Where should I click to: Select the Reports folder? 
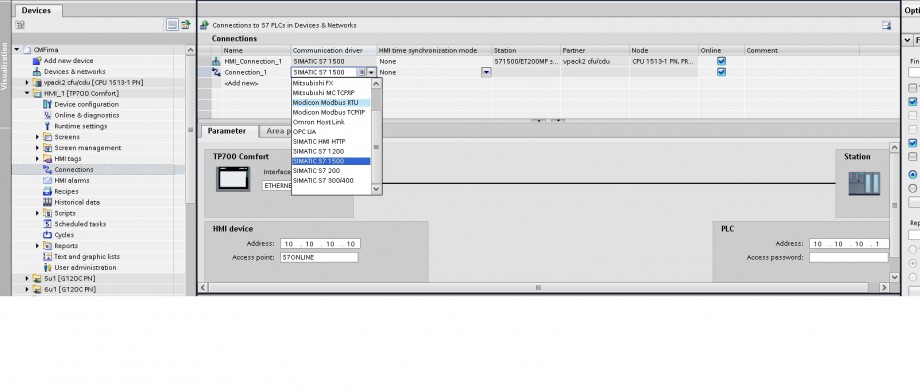point(66,246)
